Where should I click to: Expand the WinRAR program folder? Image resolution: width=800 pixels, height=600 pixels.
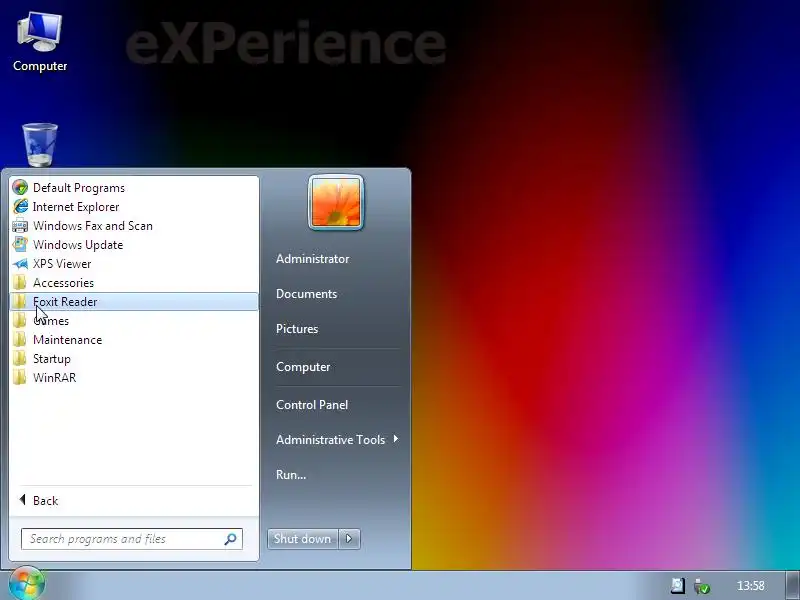(x=134, y=378)
